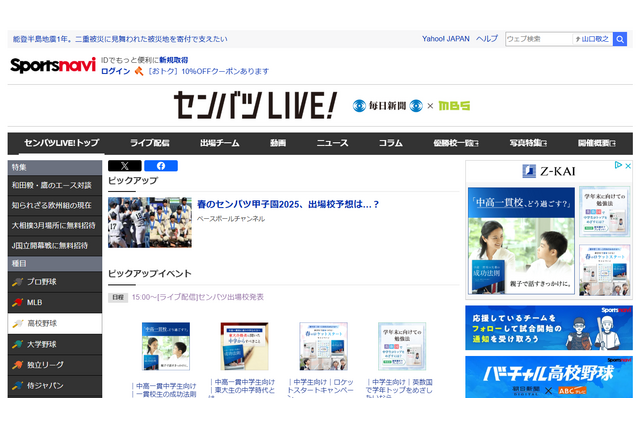The width and height of the screenshot is (640, 426).
Task: Click the Yahoo! JAPAN link
Action: 446,39
